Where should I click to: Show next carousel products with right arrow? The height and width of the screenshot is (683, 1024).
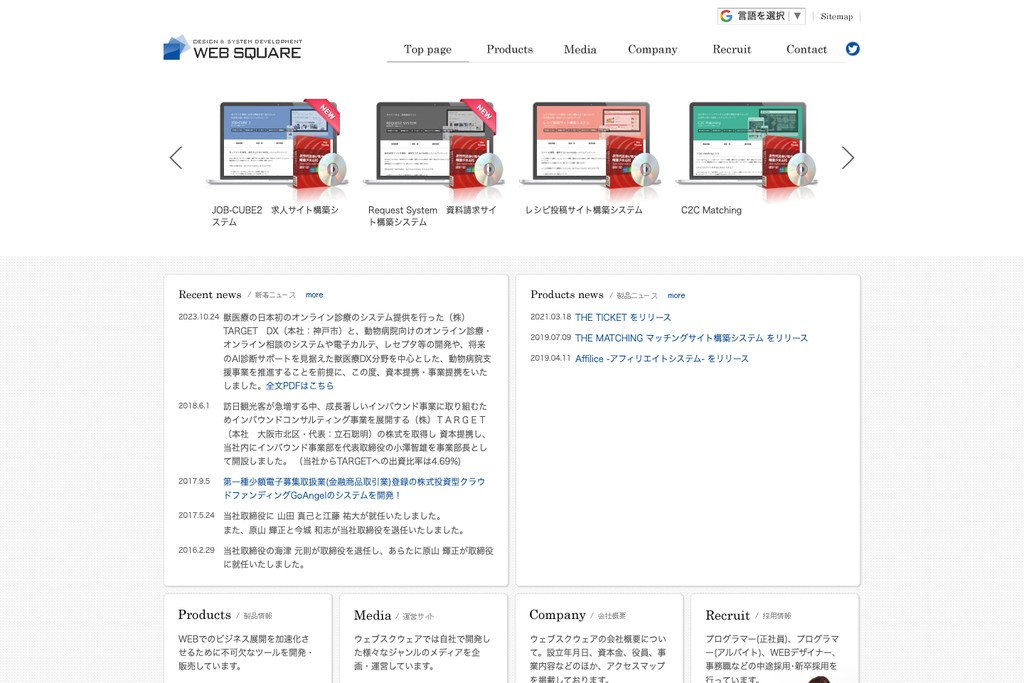(x=848, y=157)
